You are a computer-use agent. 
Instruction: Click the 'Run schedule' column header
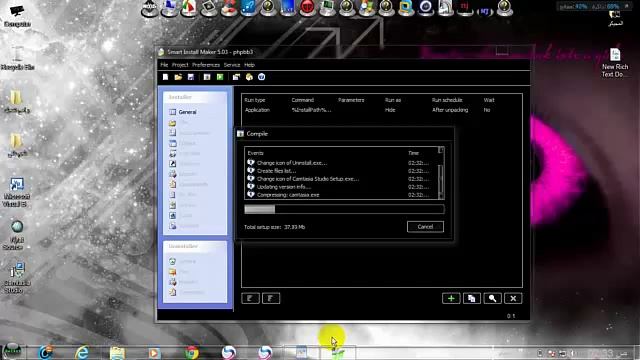tap(447, 100)
